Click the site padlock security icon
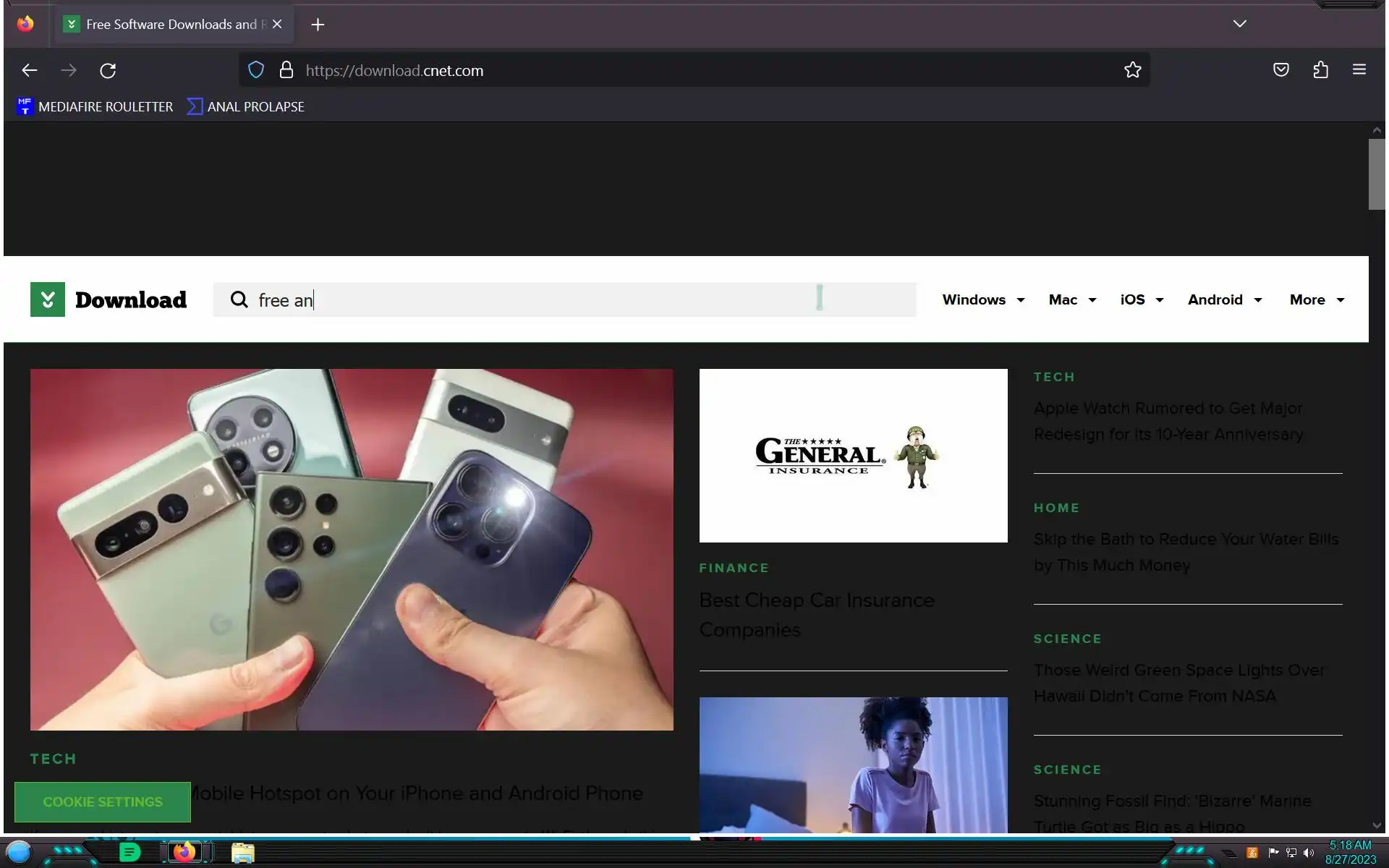1389x868 pixels. click(x=286, y=70)
